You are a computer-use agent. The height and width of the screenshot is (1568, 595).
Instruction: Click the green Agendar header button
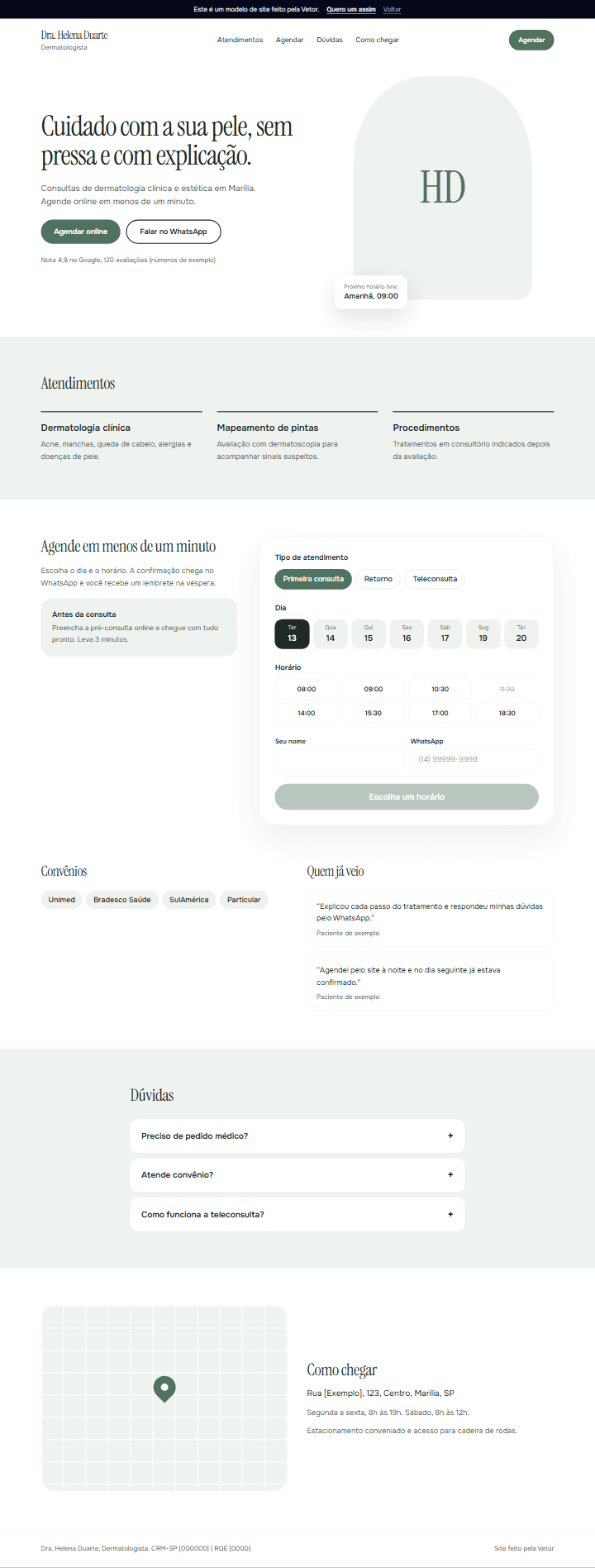tap(531, 40)
